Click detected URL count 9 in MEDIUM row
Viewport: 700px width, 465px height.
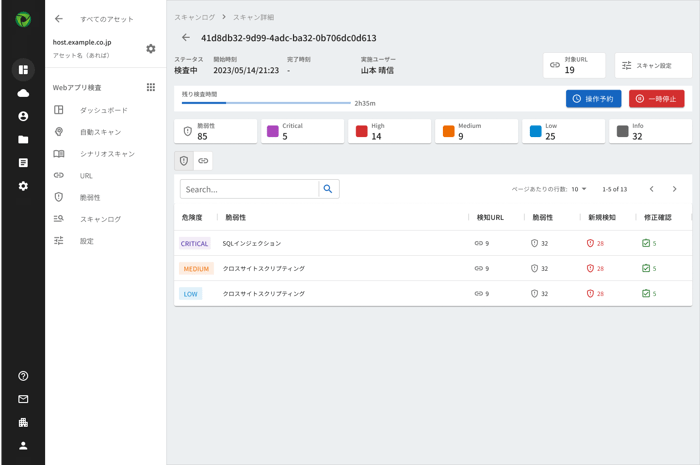pos(482,268)
